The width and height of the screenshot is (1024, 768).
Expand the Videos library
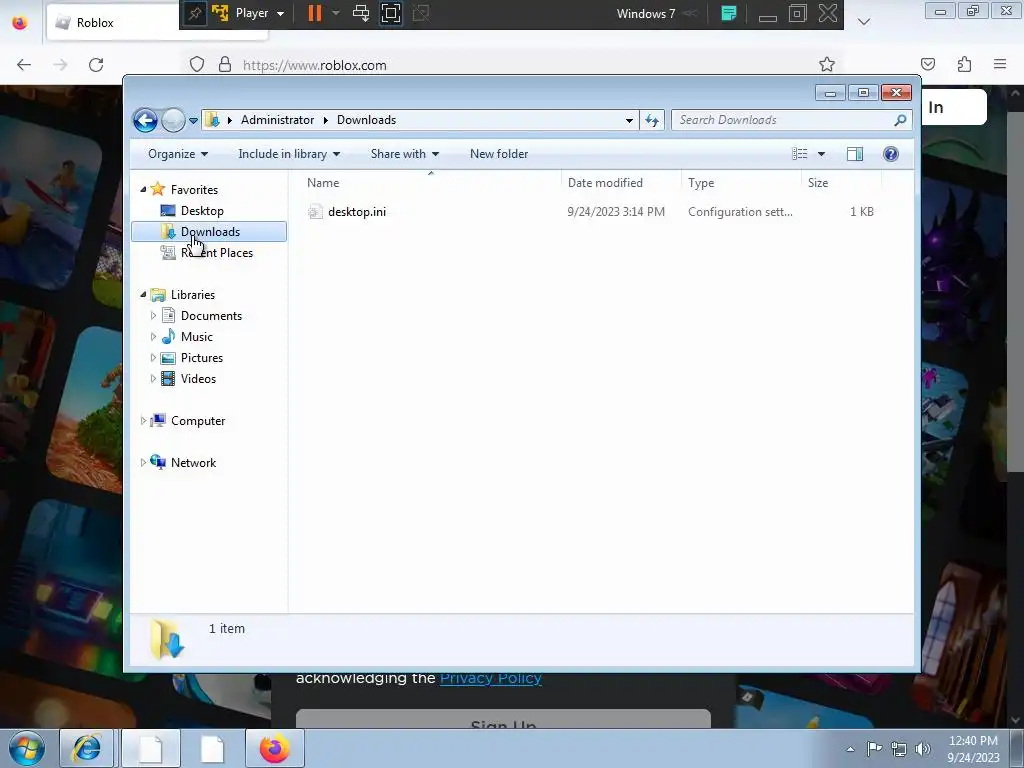point(153,379)
